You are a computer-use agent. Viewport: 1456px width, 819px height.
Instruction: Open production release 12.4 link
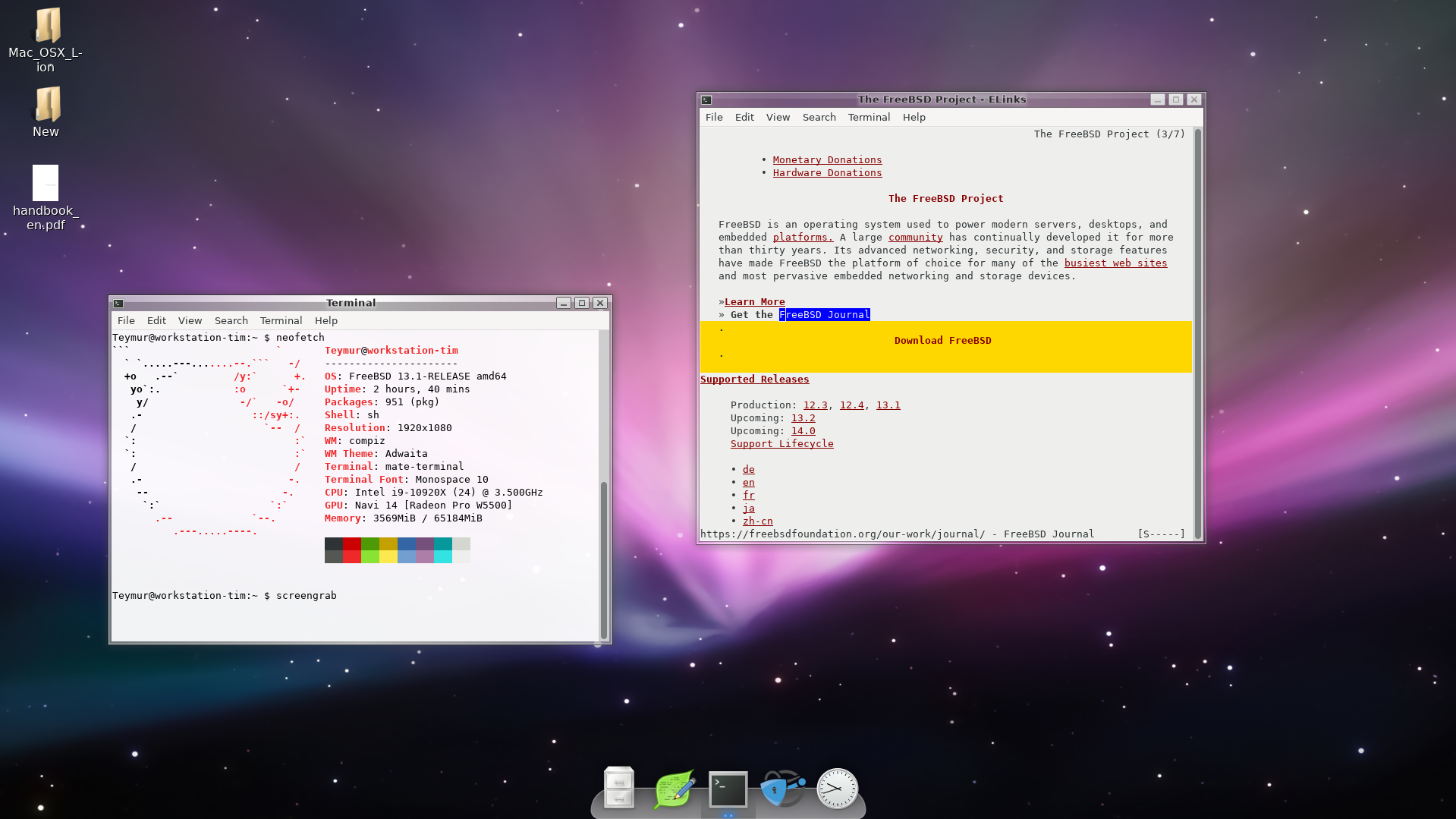pos(851,405)
